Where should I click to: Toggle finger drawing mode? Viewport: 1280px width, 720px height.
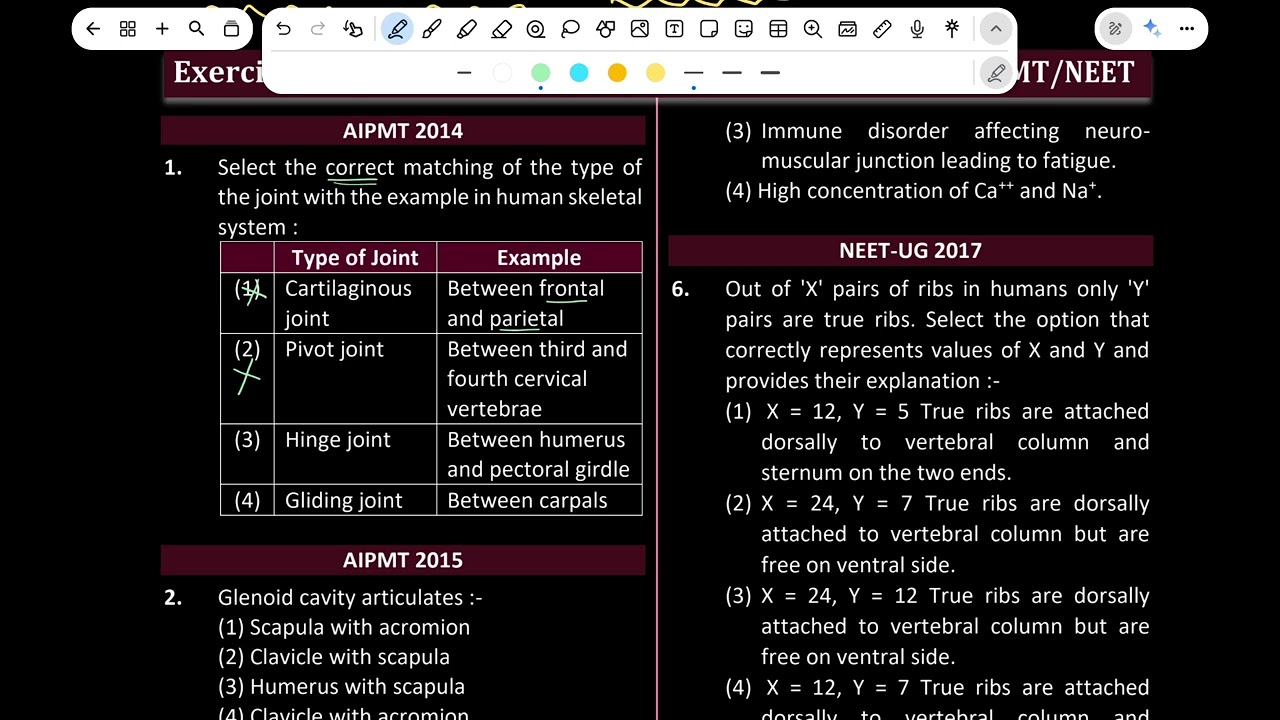(353, 29)
